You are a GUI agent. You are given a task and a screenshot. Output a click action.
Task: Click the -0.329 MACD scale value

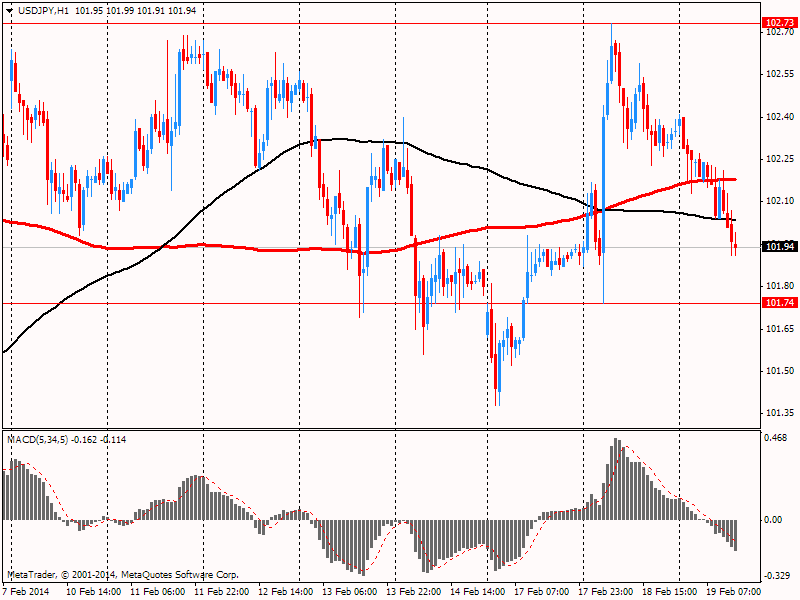[x=776, y=576]
